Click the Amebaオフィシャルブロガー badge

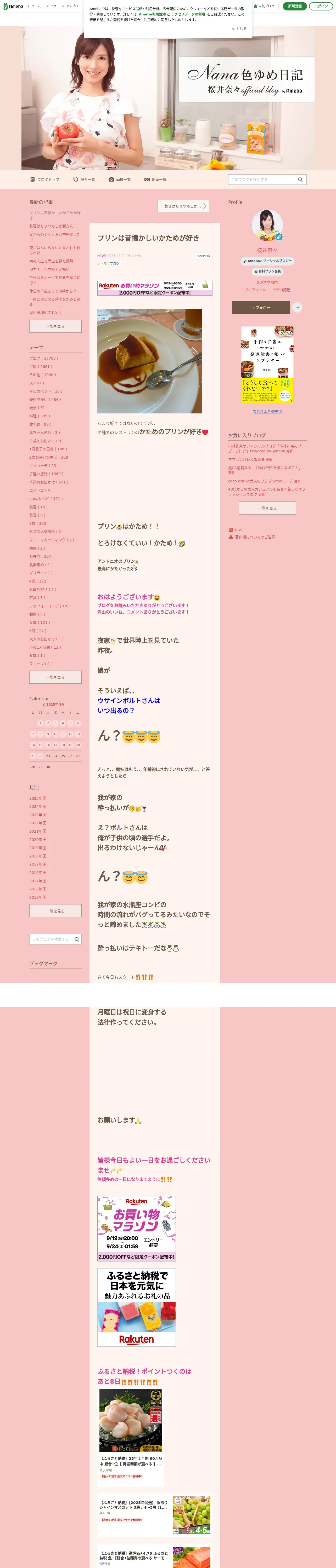267,261
